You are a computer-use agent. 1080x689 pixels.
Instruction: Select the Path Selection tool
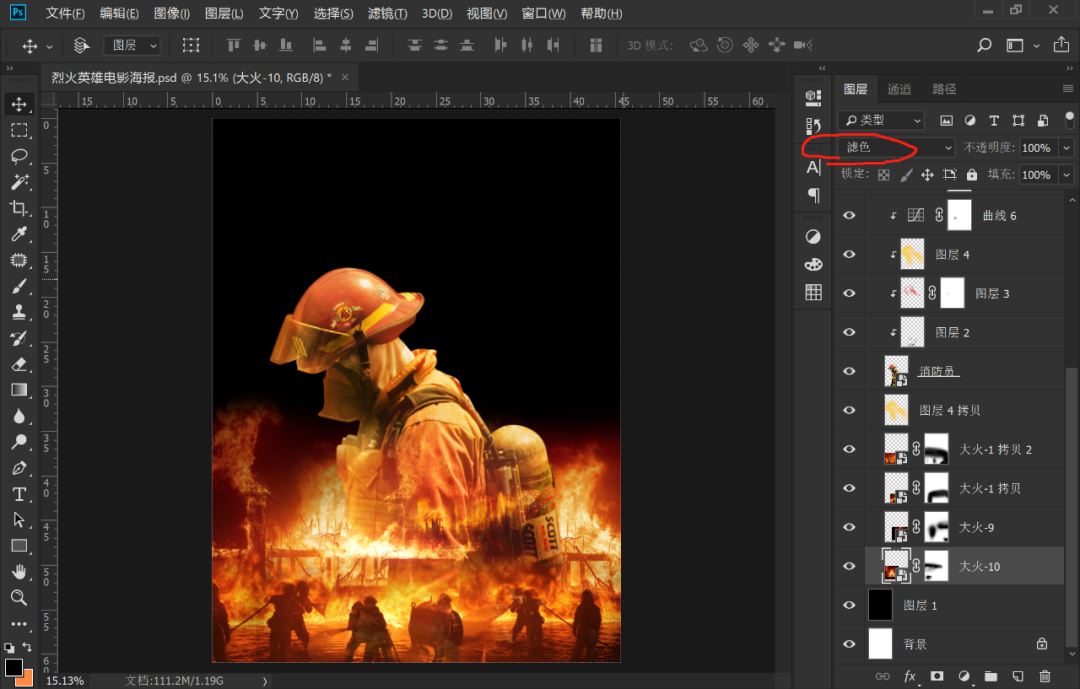pyautogui.click(x=19, y=520)
